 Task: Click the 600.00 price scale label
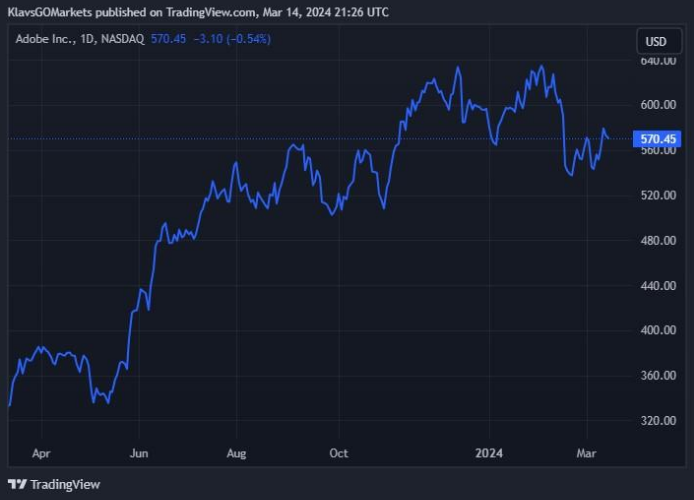click(x=656, y=105)
